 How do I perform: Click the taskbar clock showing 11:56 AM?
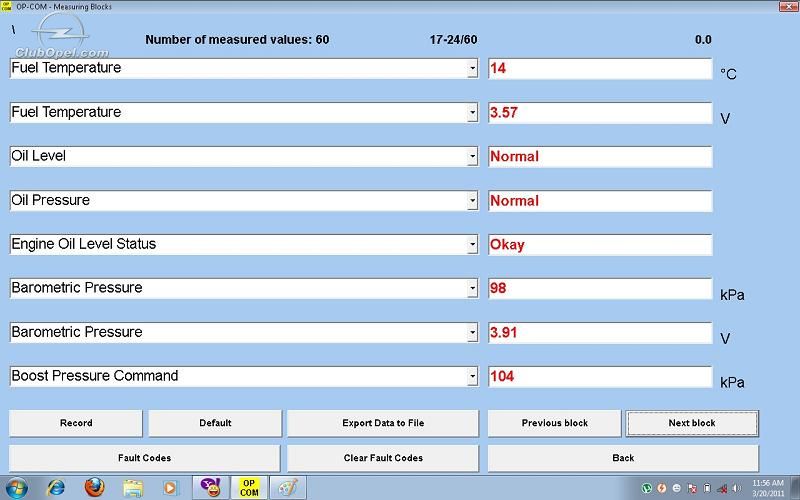768,488
